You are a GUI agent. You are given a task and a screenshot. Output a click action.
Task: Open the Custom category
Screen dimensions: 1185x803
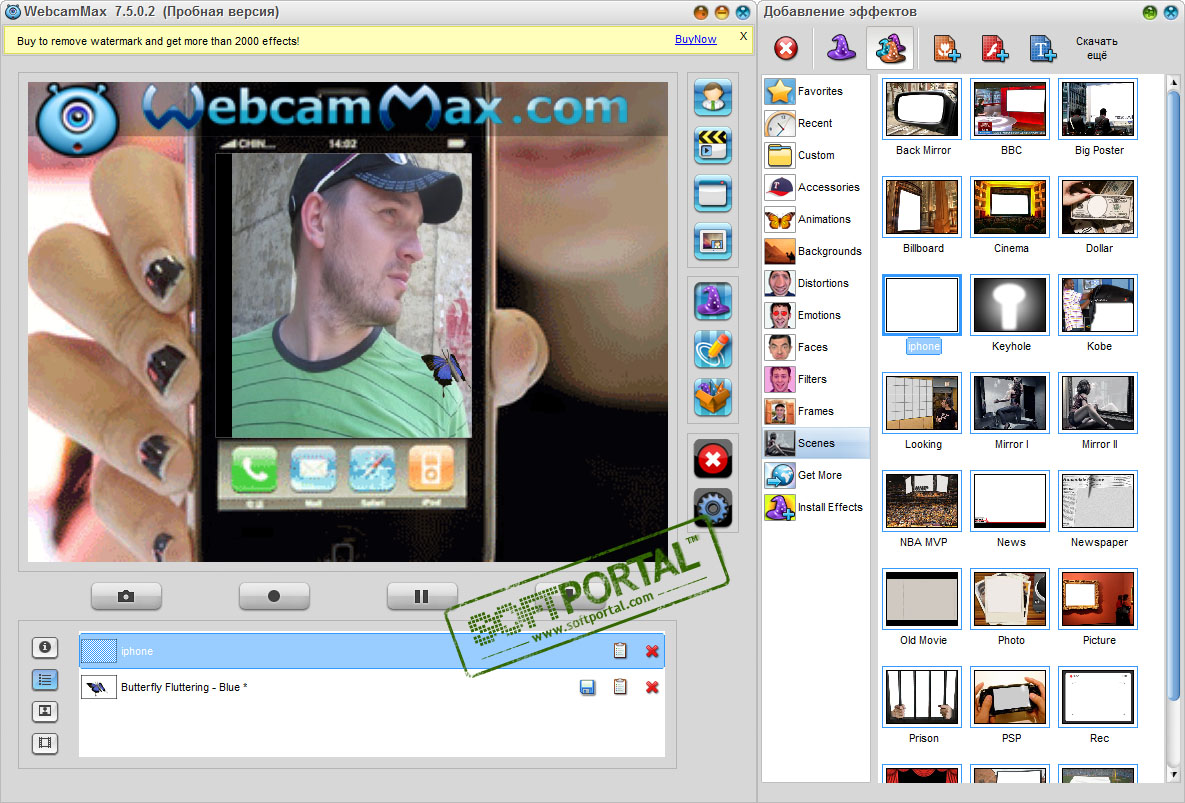(x=816, y=155)
